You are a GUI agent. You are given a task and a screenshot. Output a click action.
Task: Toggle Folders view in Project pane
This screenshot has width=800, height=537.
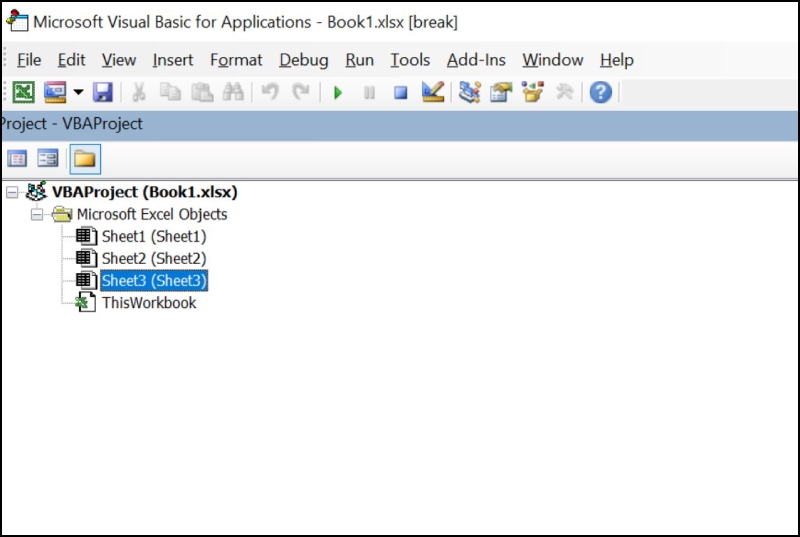pyautogui.click(x=85, y=159)
